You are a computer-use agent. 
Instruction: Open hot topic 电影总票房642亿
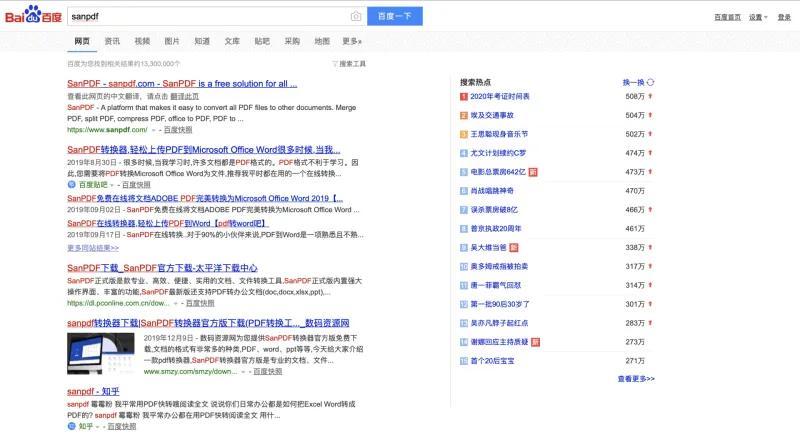pyautogui.click(x=498, y=172)
